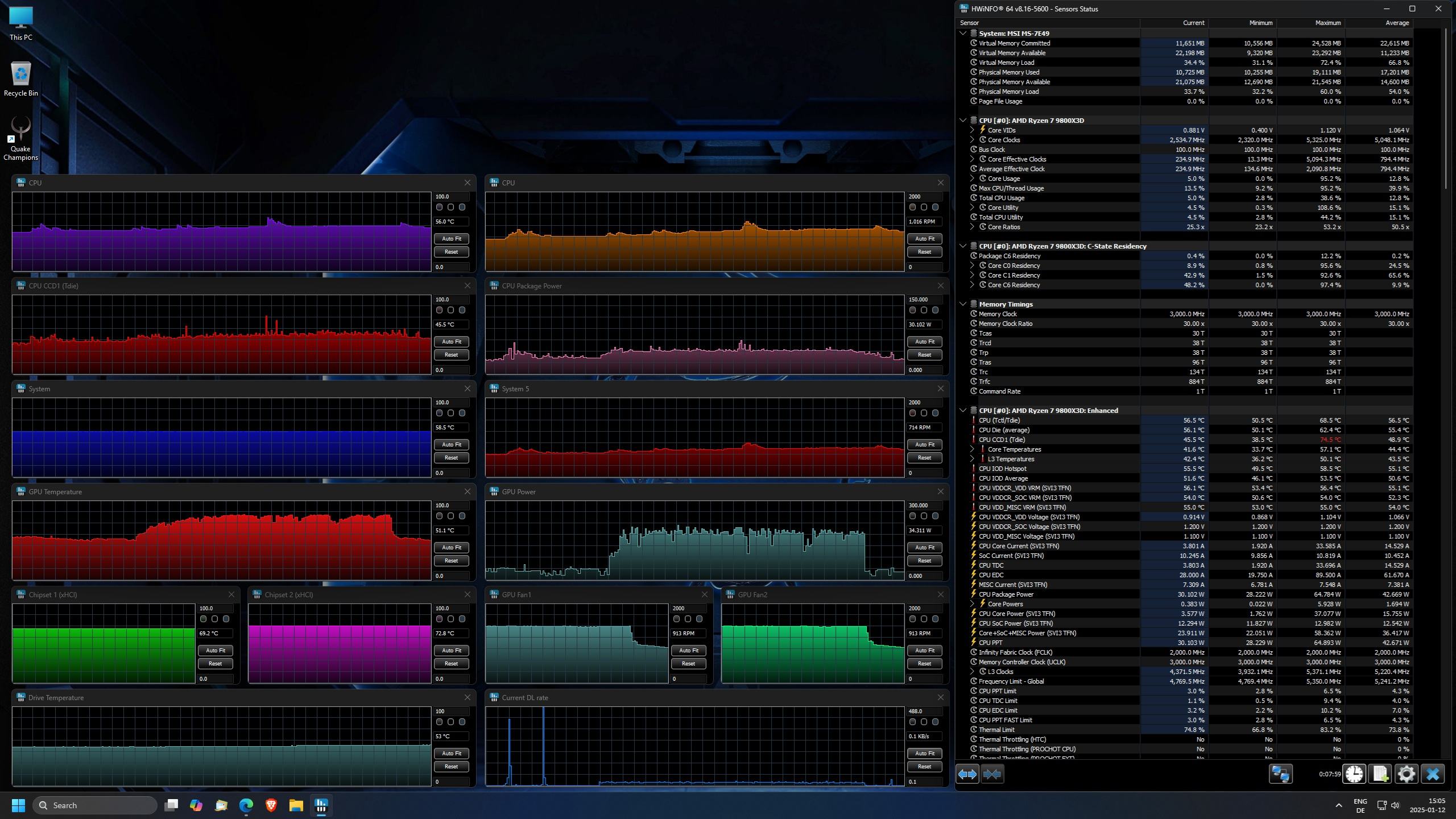Toggle rightmost circle in GPU Fan2 graph

[x=935, y=619]
